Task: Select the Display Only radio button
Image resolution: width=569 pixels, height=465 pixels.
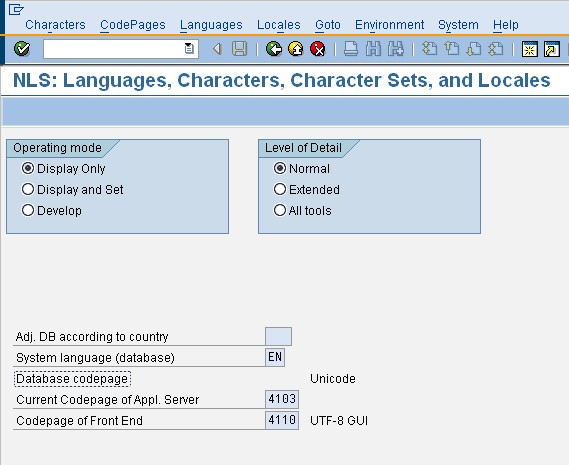Action: [x=28, y=168]
